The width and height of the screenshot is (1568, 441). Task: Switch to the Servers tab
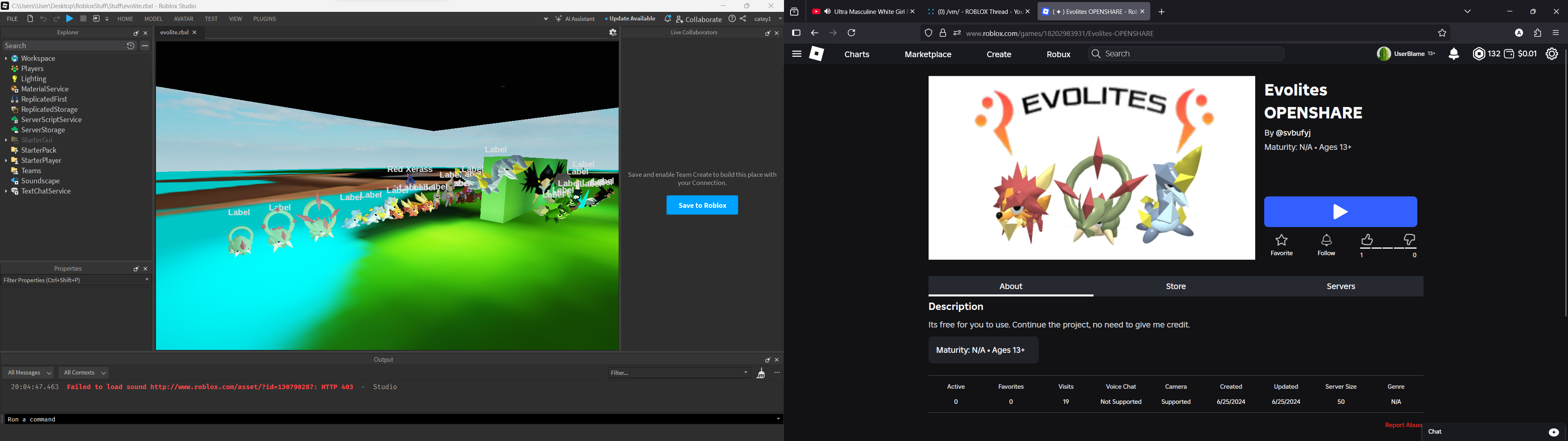click(1340, 286)
